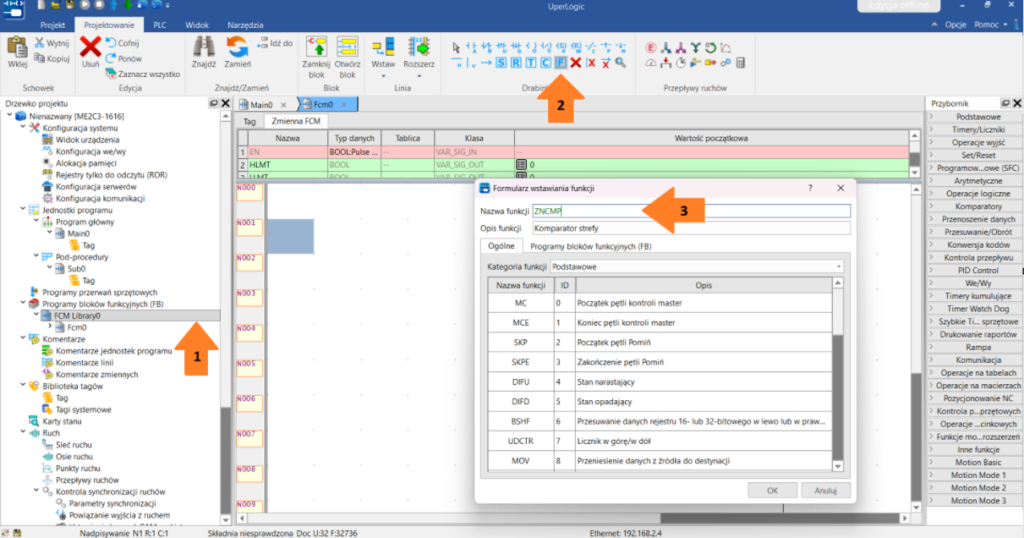Click the red X delete element icon
Screen dimensions: 1024x538
point(575,63)
